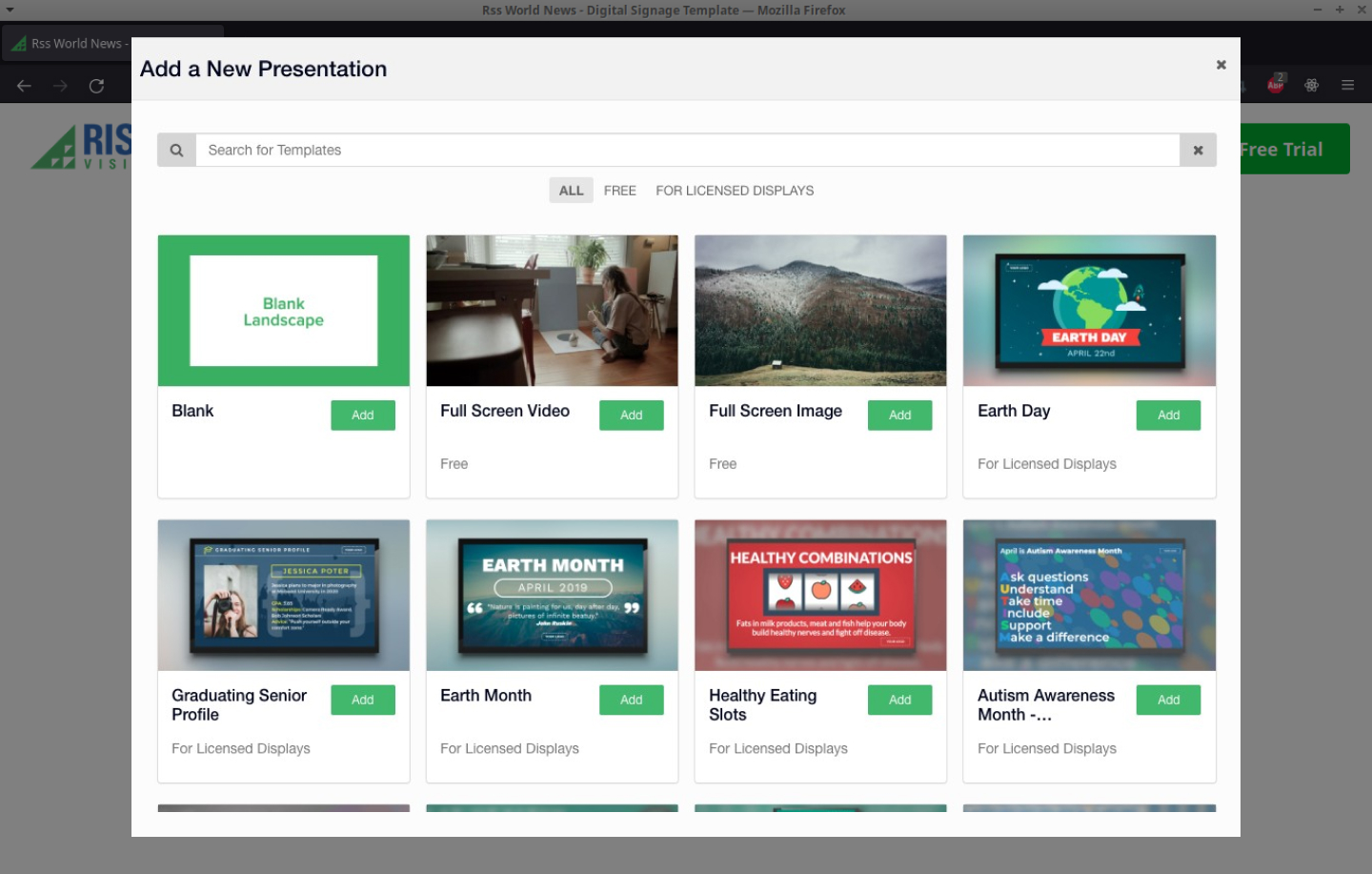
Task: Click the Healthy Eating Slots title
Action: 762,705
